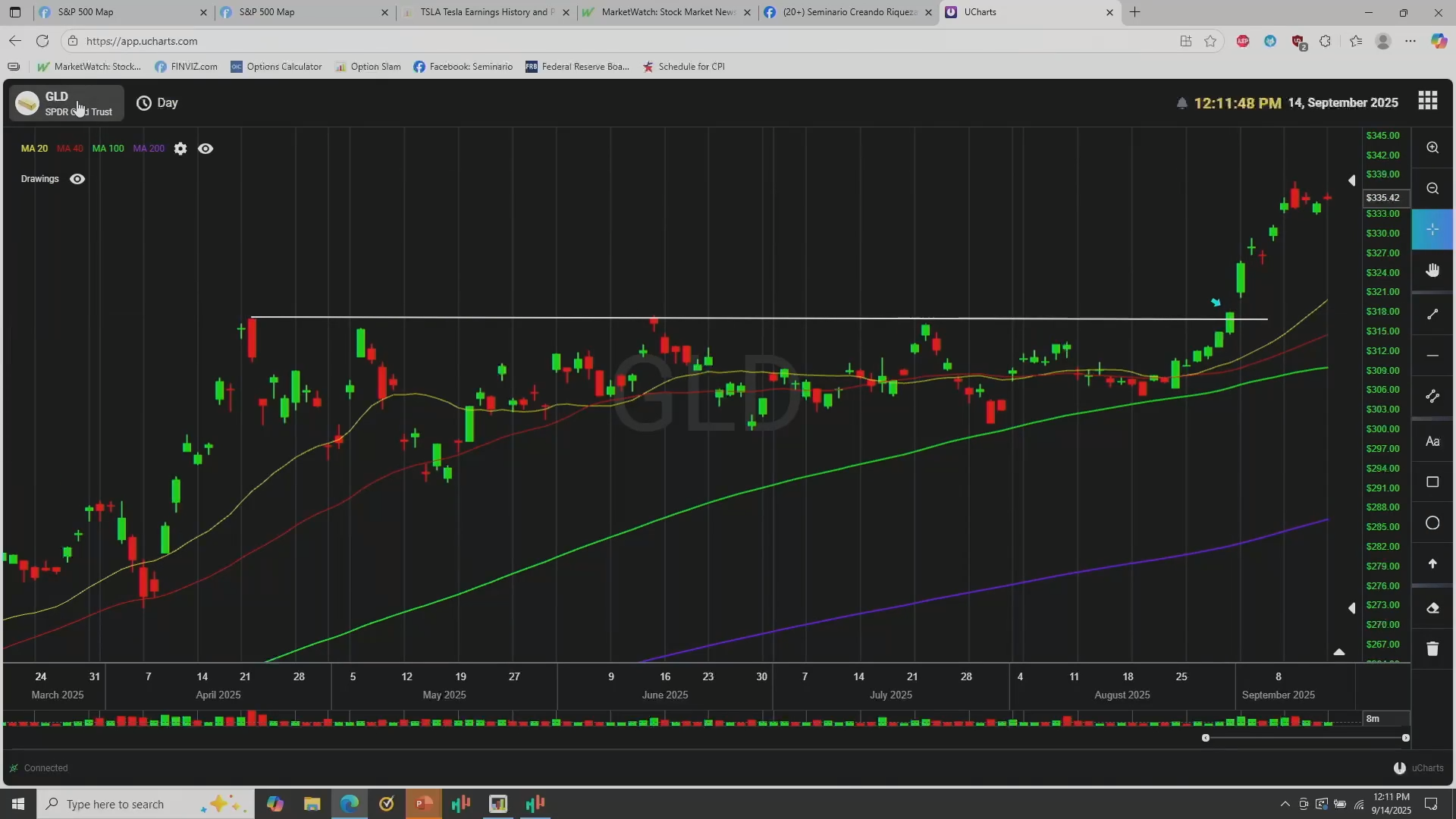Click the zoom in magnifier tool
Screen dimensions: 1456x819
click(1432, 148)
